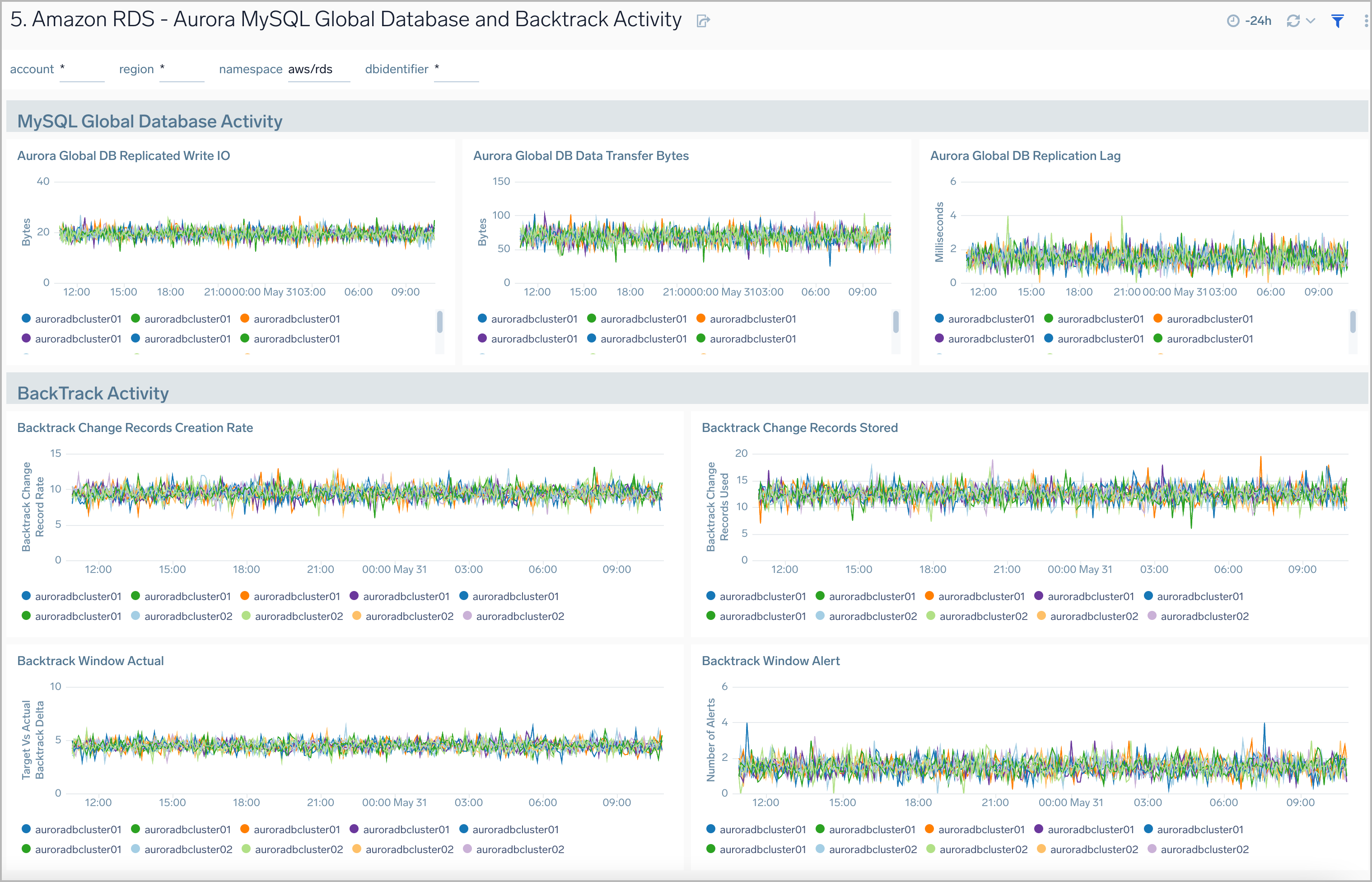Collapse the MySQL Global Database Activity section
1372x882 pixels.
pyautogui.click(x=150, y=121)
